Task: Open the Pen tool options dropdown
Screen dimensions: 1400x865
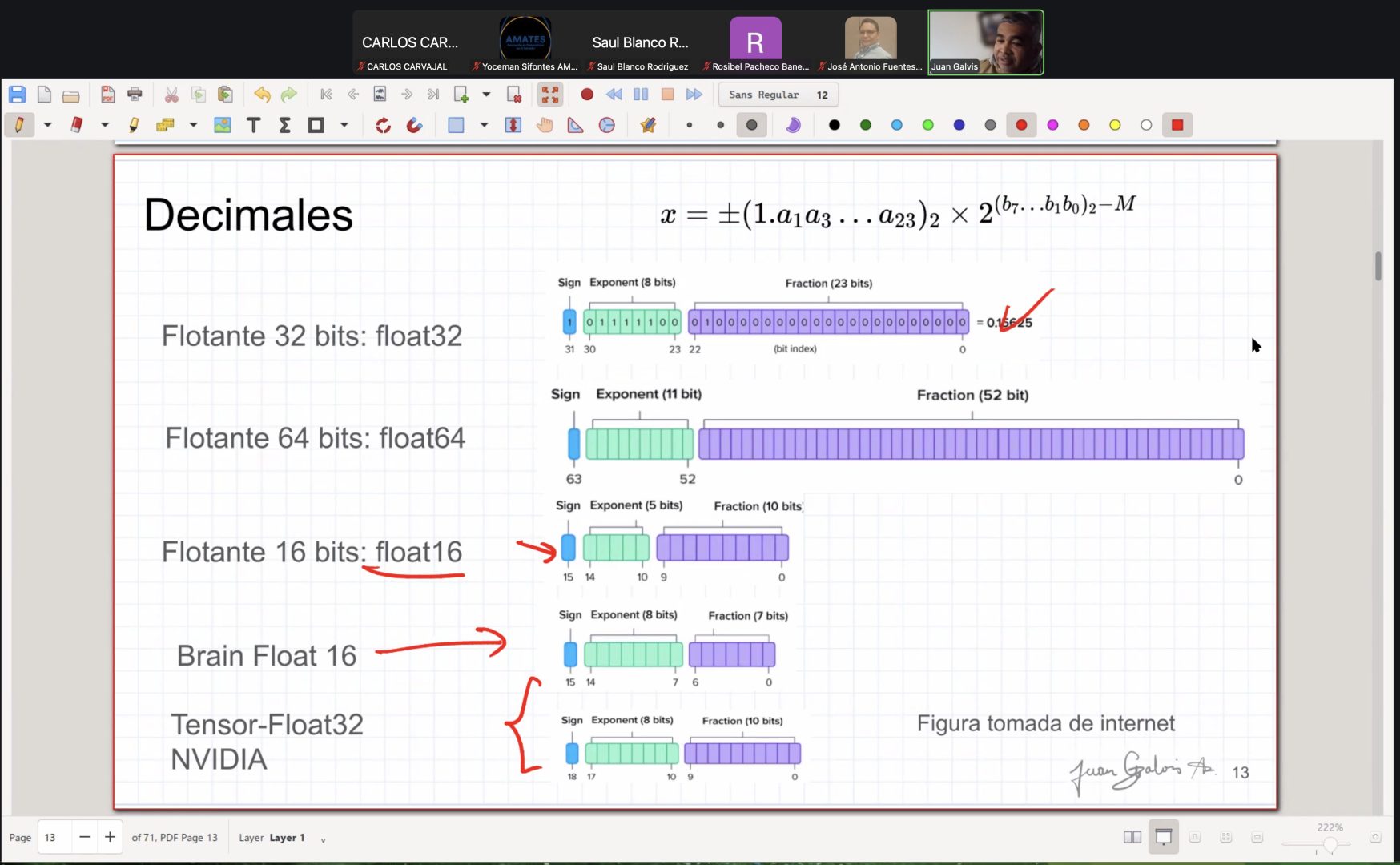Action: pyautogui.click(x=48, y=125)
